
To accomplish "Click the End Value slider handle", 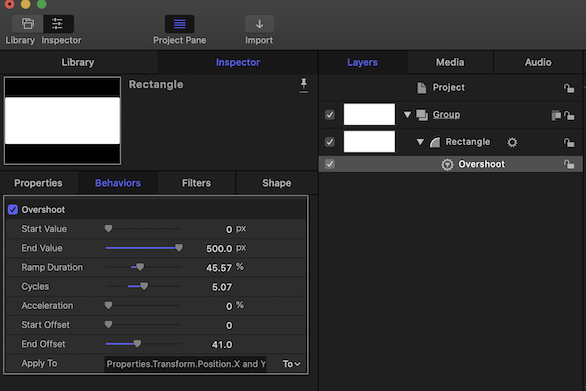I will click(x=179, y=248).
